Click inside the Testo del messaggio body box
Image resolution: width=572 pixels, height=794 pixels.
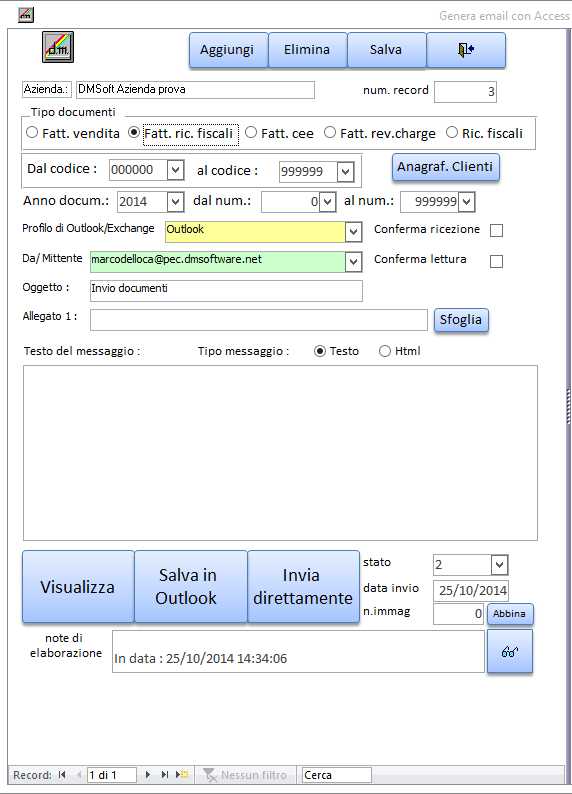coord(280,453)
